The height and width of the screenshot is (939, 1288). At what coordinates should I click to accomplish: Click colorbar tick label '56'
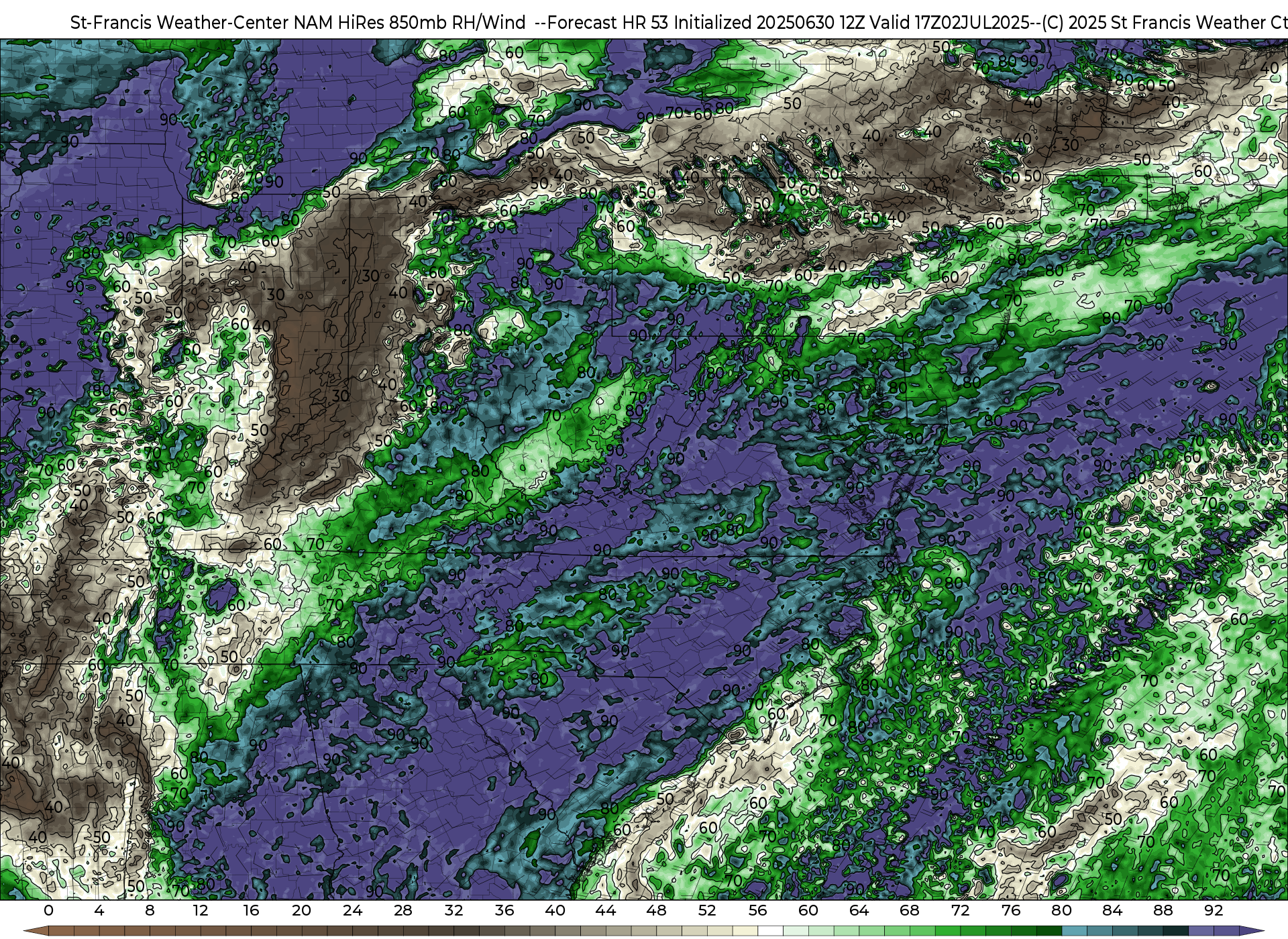pos(758,910)
